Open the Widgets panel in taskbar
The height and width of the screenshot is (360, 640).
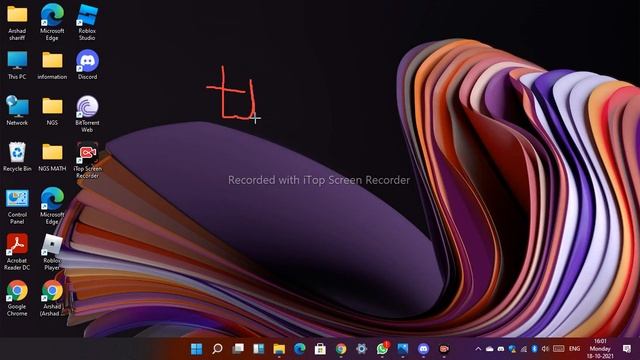click(258, 349)
